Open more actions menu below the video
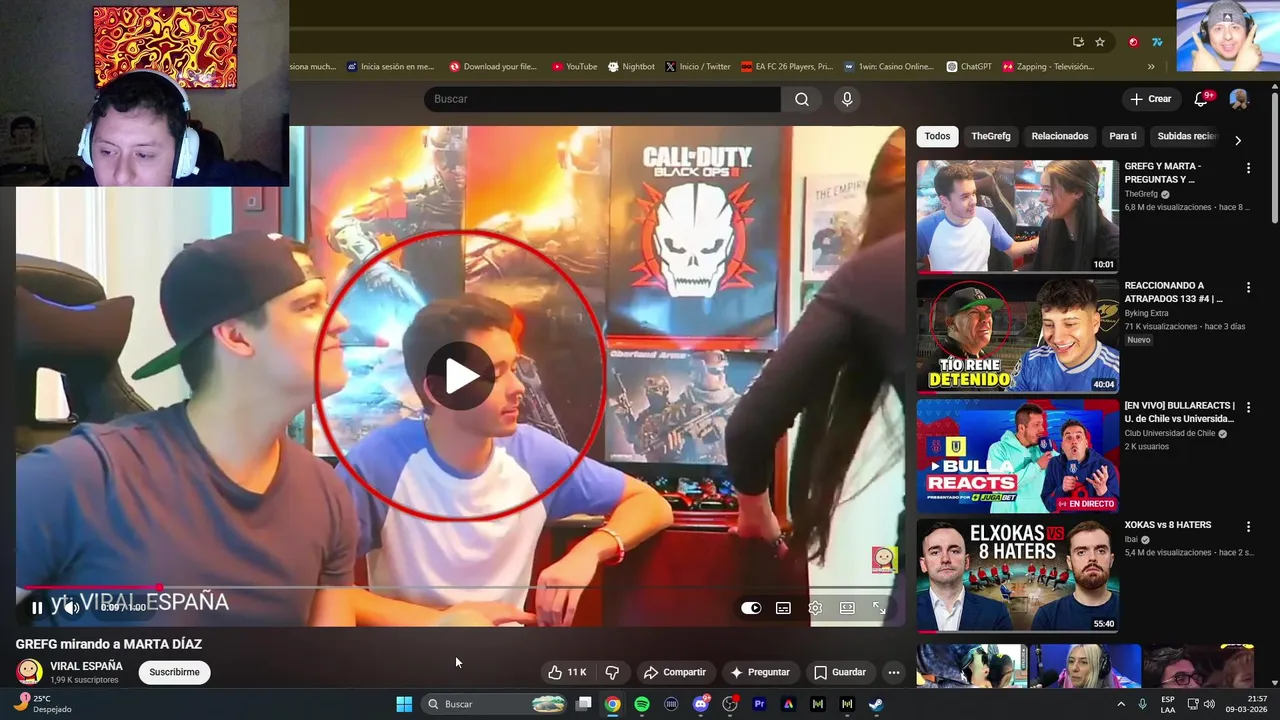 pyautogui.click(x=894, y=672)
